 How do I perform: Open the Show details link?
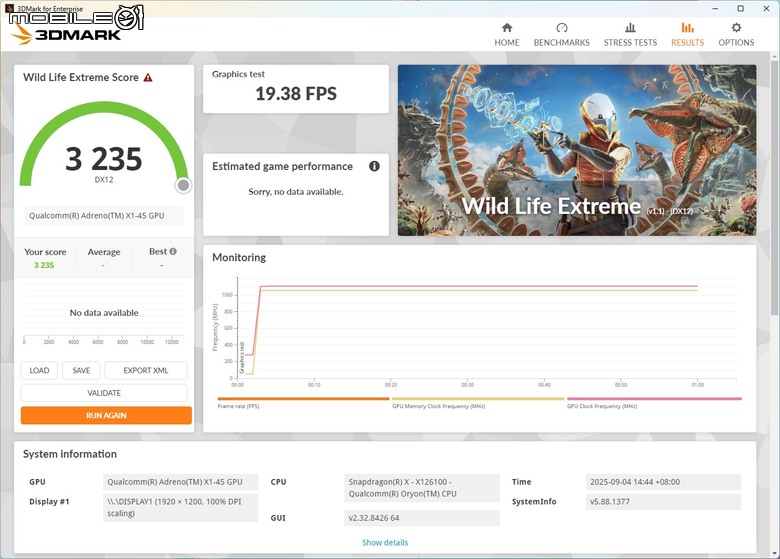(385, 543)
